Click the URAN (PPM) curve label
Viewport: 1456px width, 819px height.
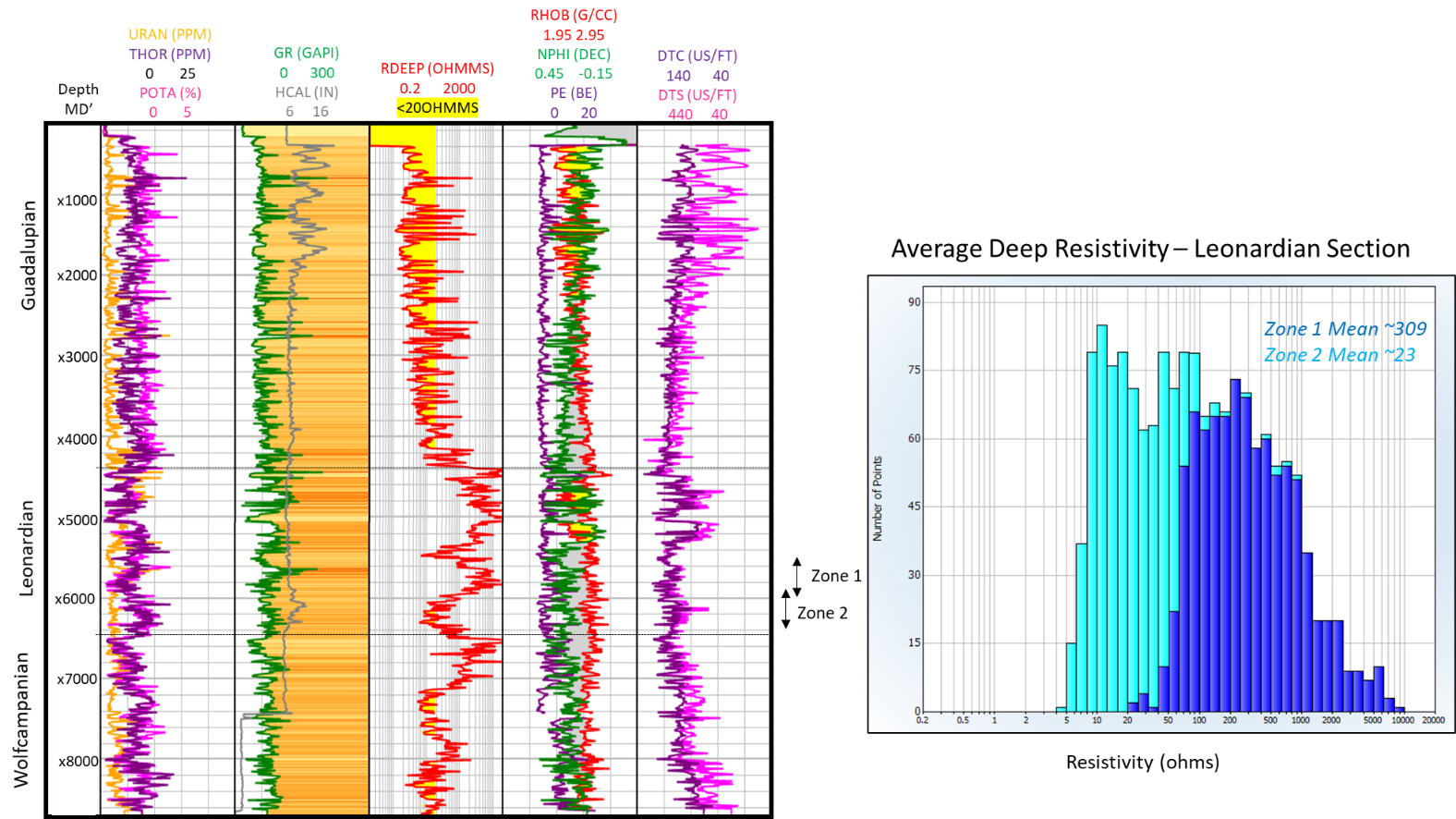pos(170,34)
